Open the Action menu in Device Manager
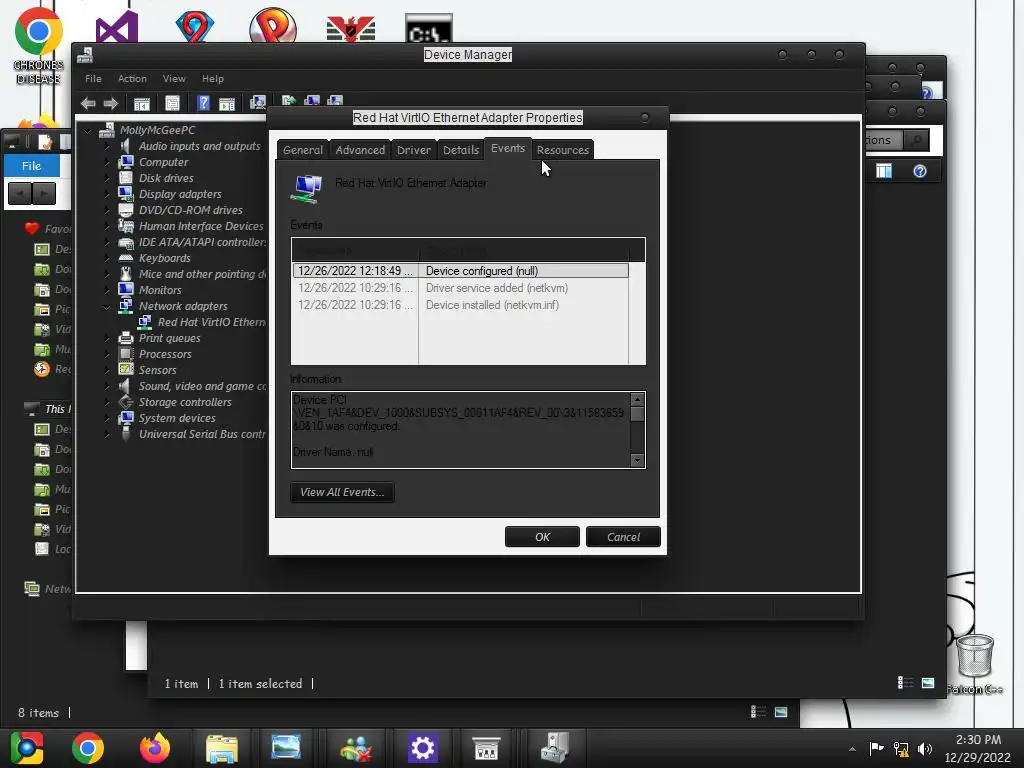The width and height of the screenshot is (1024, 768). tap(132, 78)
